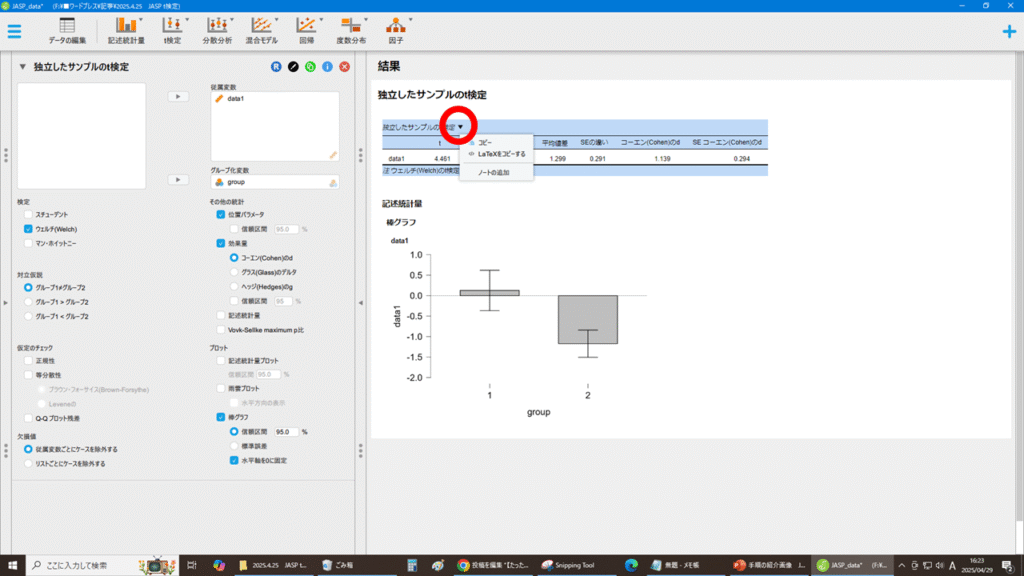Open Task View on the taskbar
Screen dimensions: 1024x576
coord(191,566)
